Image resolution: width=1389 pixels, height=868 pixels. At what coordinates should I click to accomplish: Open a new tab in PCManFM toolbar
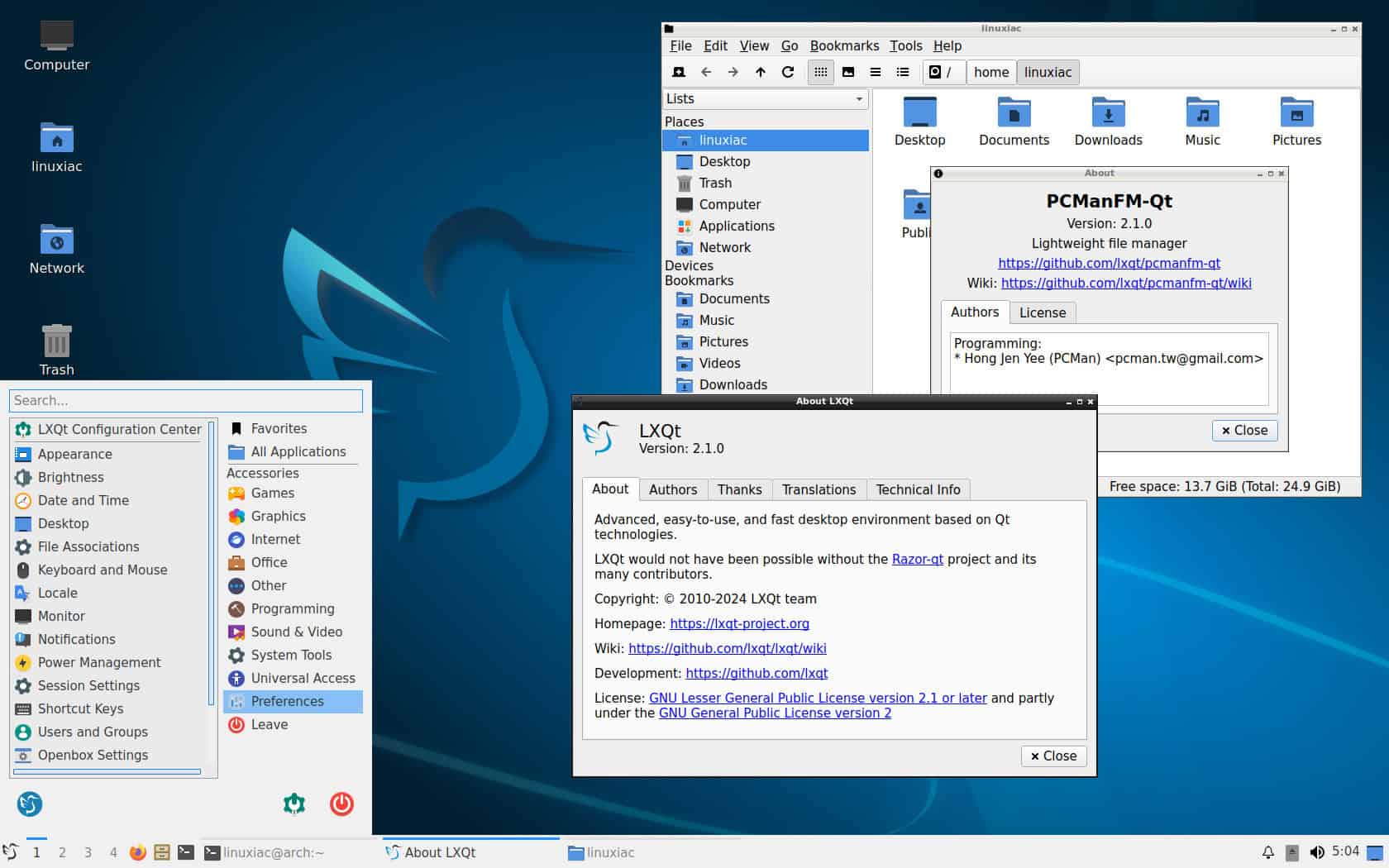[x=678, y=72]
